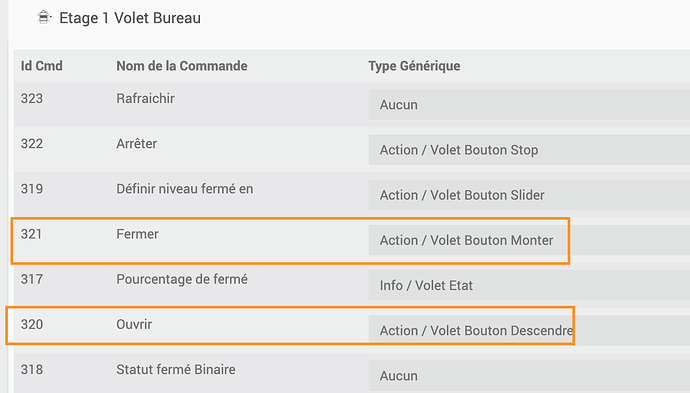This screenshot has height=393, width=690.
Task: Select the Fermer command name
Action: click(x=137, y=234)
